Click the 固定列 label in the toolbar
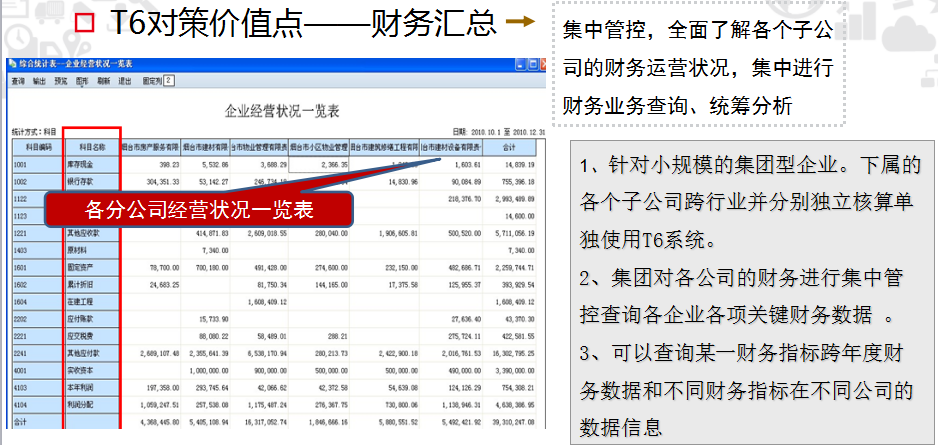Viewport: 938px width, 445px height. 153,81
